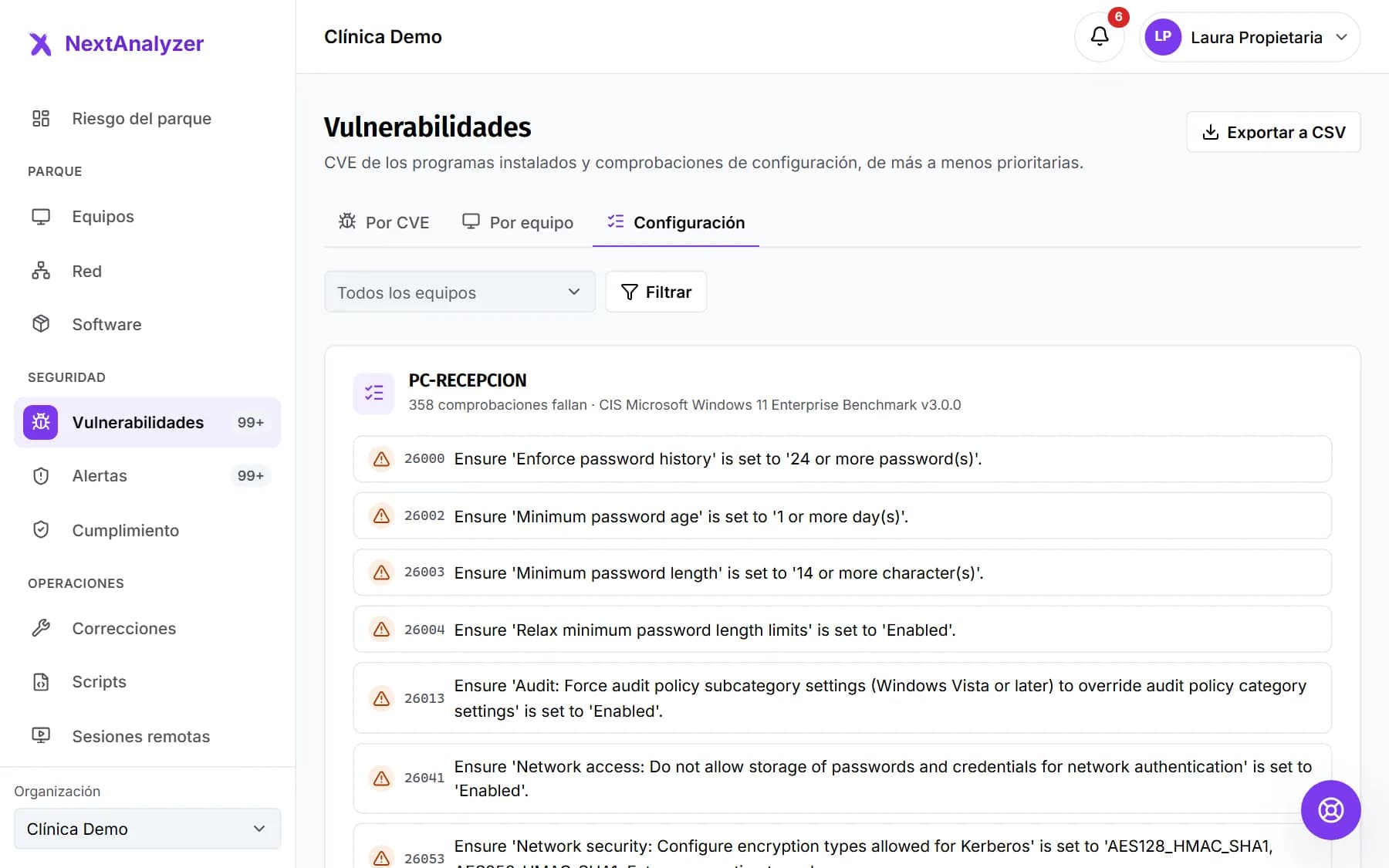The height and width of the screenshot is (868, 1389).
Task: Open the floating help lifebuoy button
Action: (x=1330, y=810)
